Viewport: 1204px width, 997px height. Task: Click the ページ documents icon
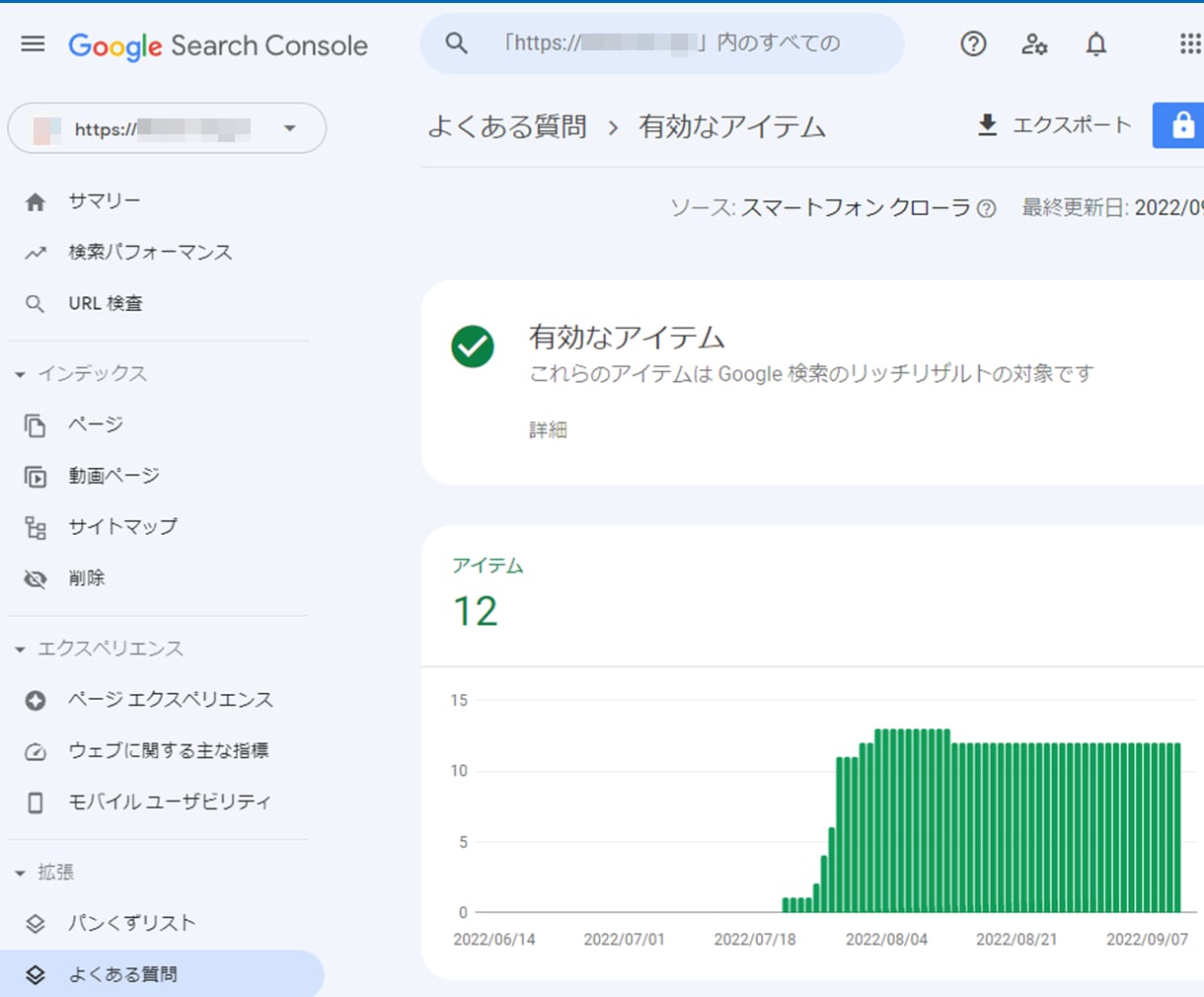(36, 425)
